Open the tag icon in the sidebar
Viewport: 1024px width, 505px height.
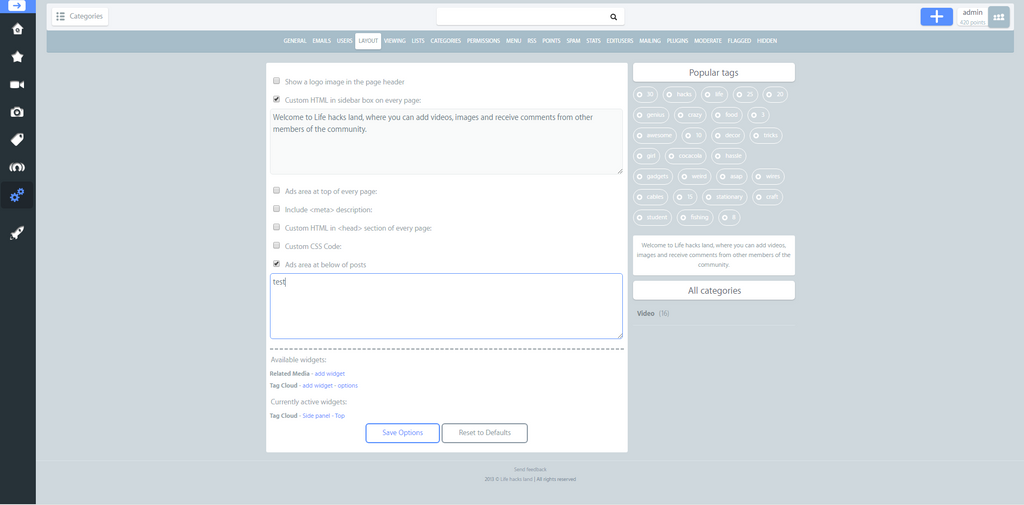(17, 140)
